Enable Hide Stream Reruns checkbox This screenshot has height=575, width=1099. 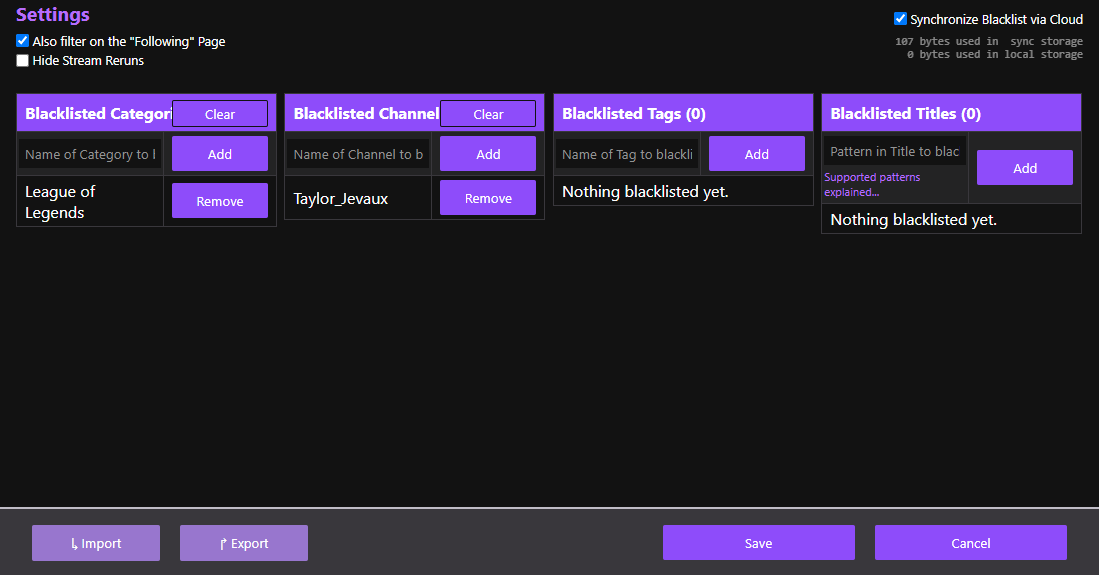pyautogui.click(x=23, y=61)
